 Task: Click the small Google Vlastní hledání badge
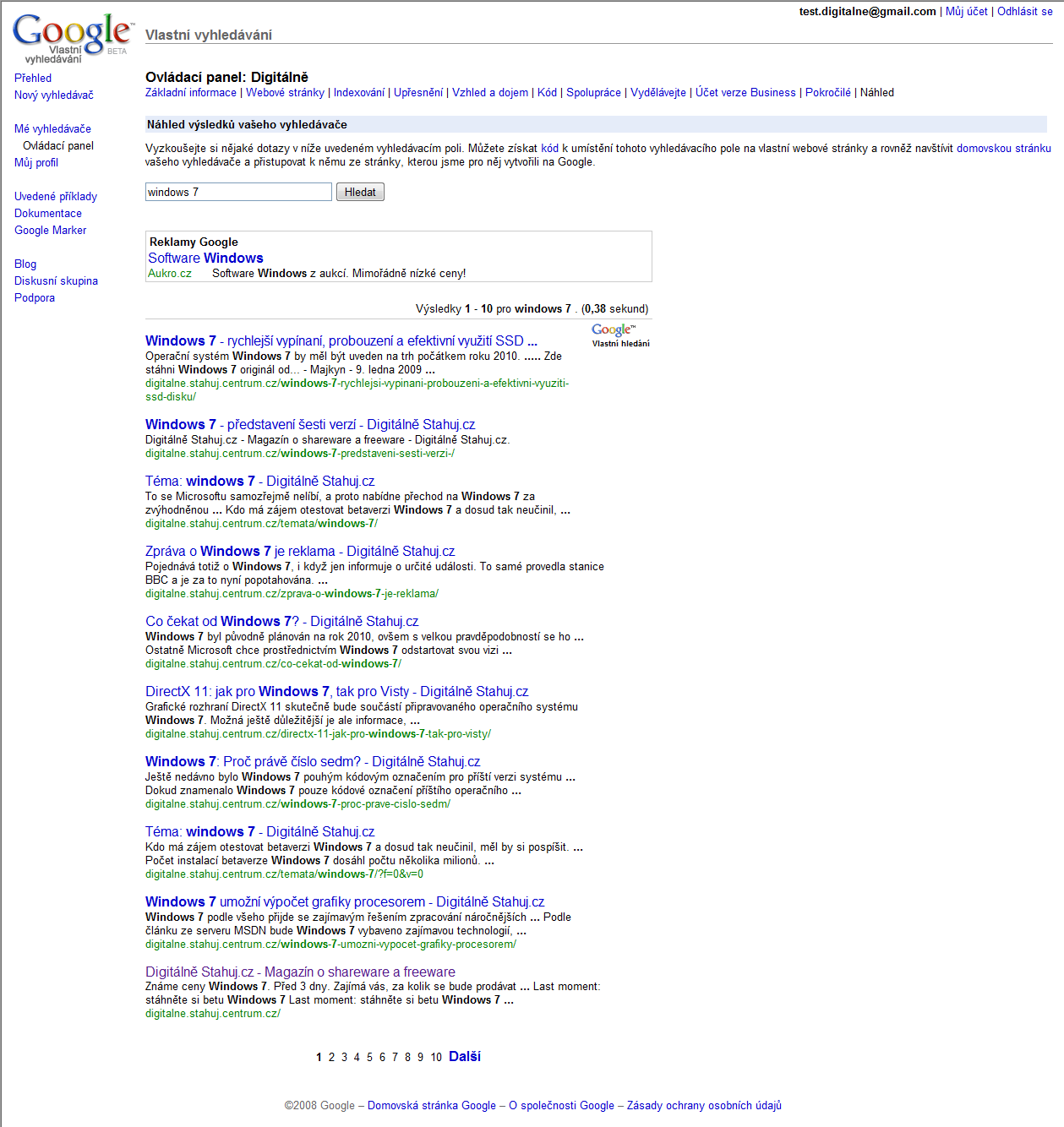click(x=620, y=335)
